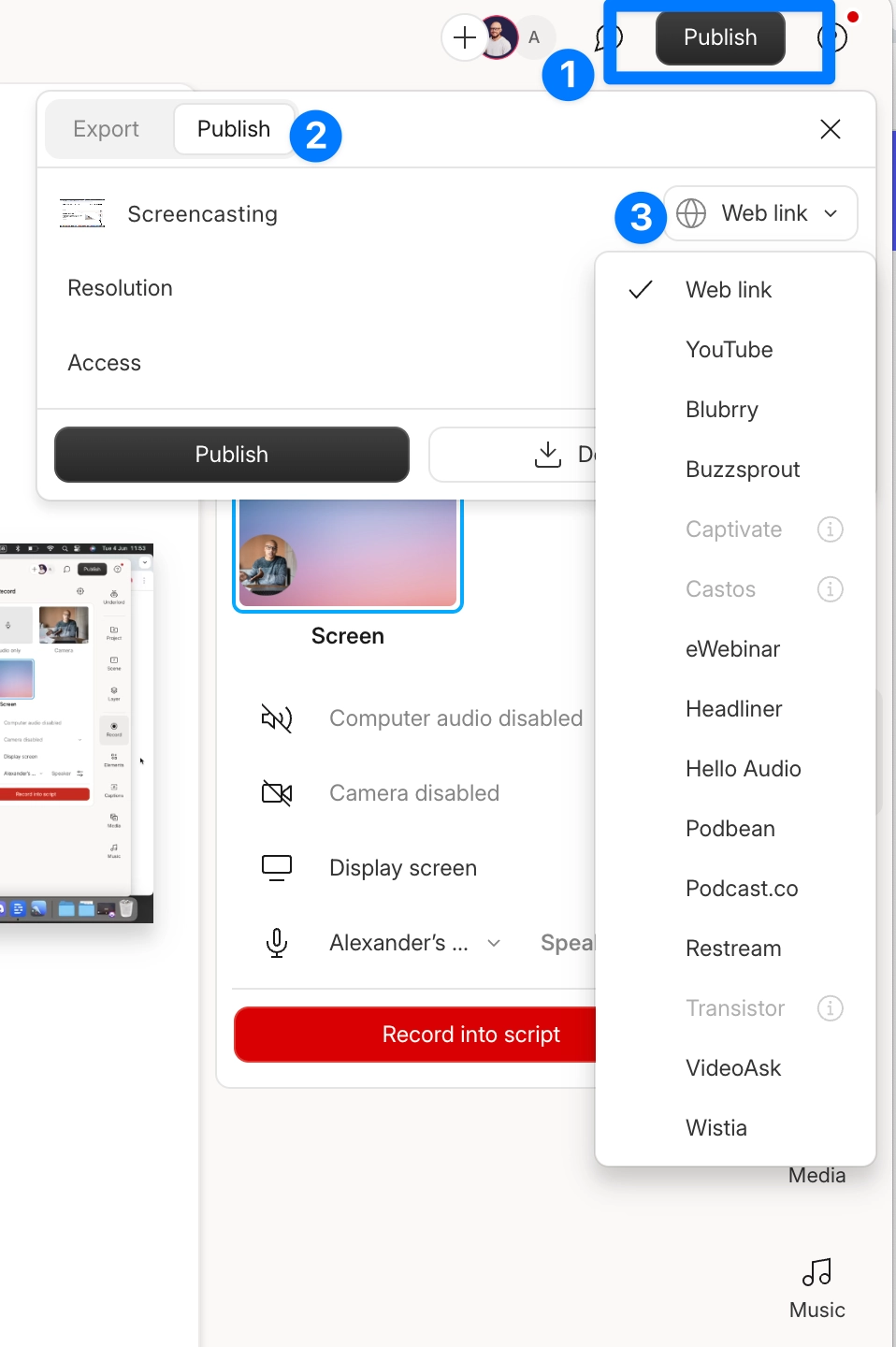Image resolution: width=896 pixels, height=1347 pixels.
Task: Click the Computer audio disabled label
Action: point(456,718)
